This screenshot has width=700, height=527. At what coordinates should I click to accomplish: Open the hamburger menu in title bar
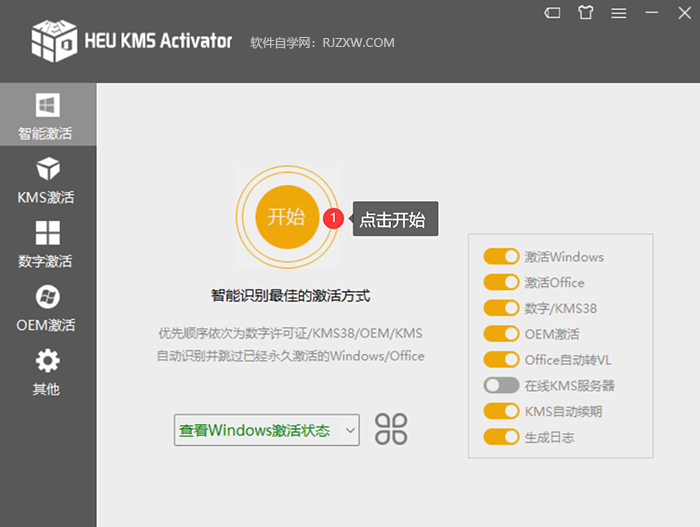(619, 13)
